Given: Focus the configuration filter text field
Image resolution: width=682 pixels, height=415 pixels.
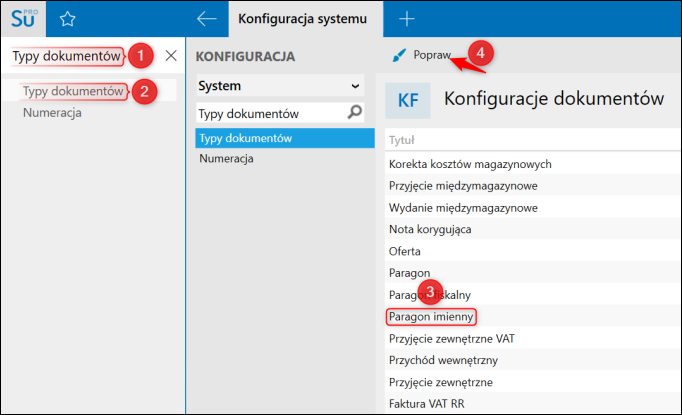Looking at the screenshot, I should [268, 114].
